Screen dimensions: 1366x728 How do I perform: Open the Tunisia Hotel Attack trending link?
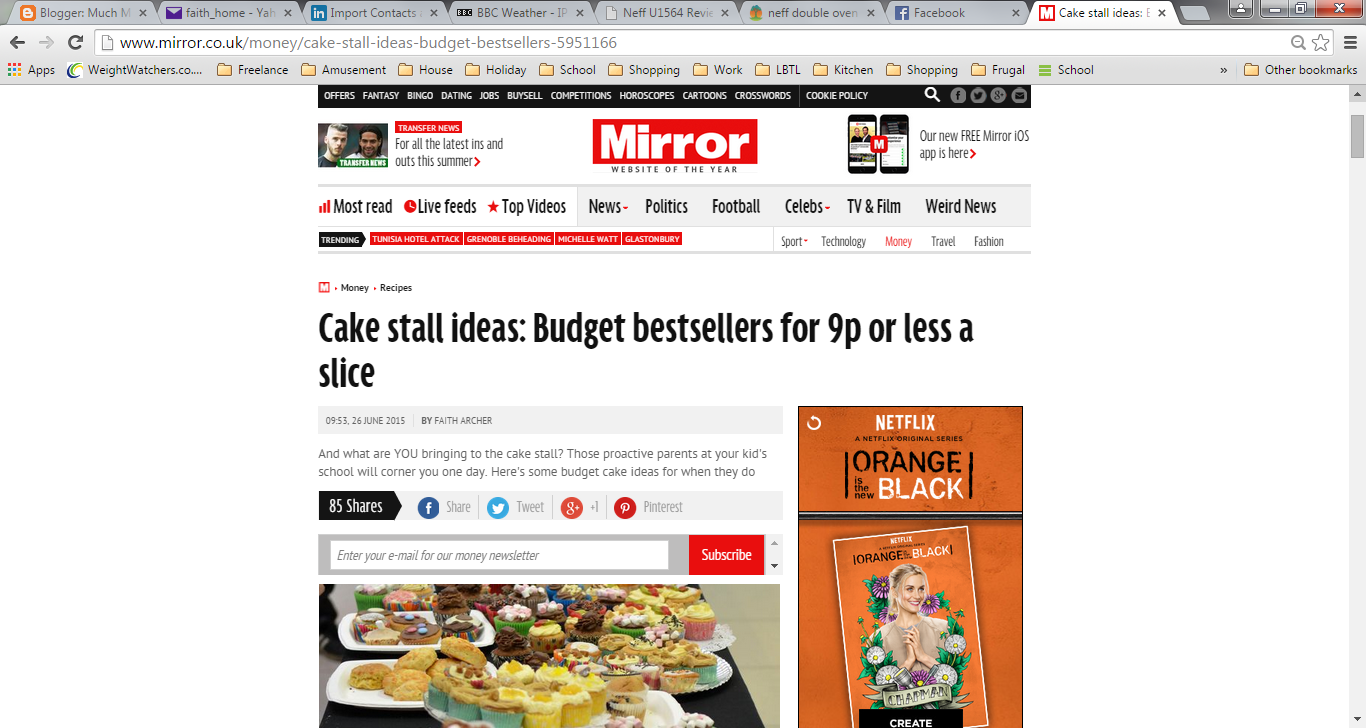[x=416, y=239]
